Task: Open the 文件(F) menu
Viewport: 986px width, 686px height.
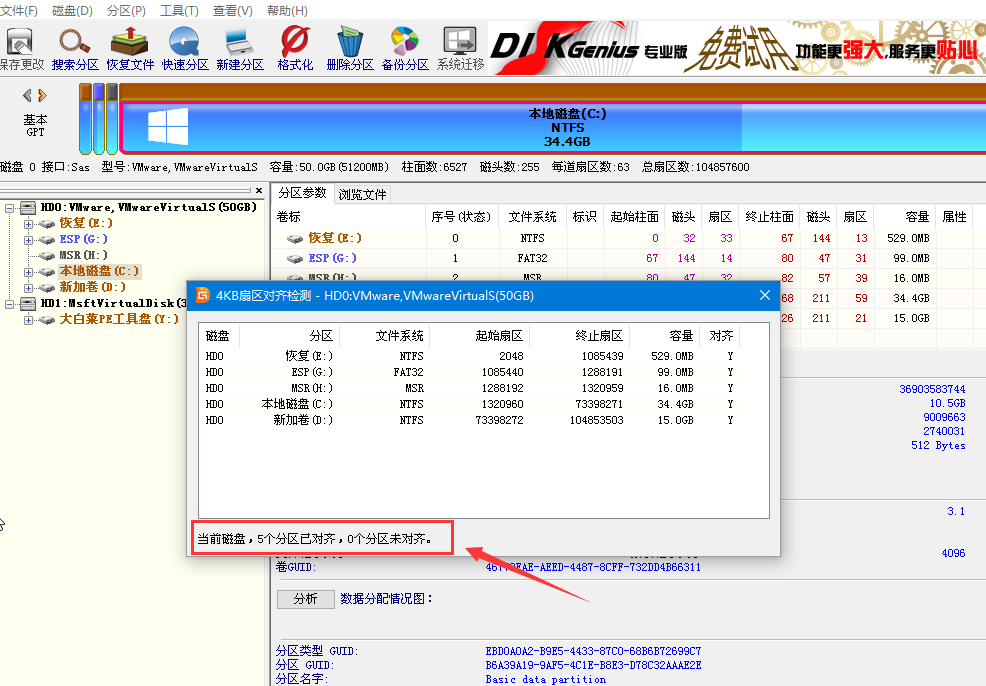Action: coord(19,11)
